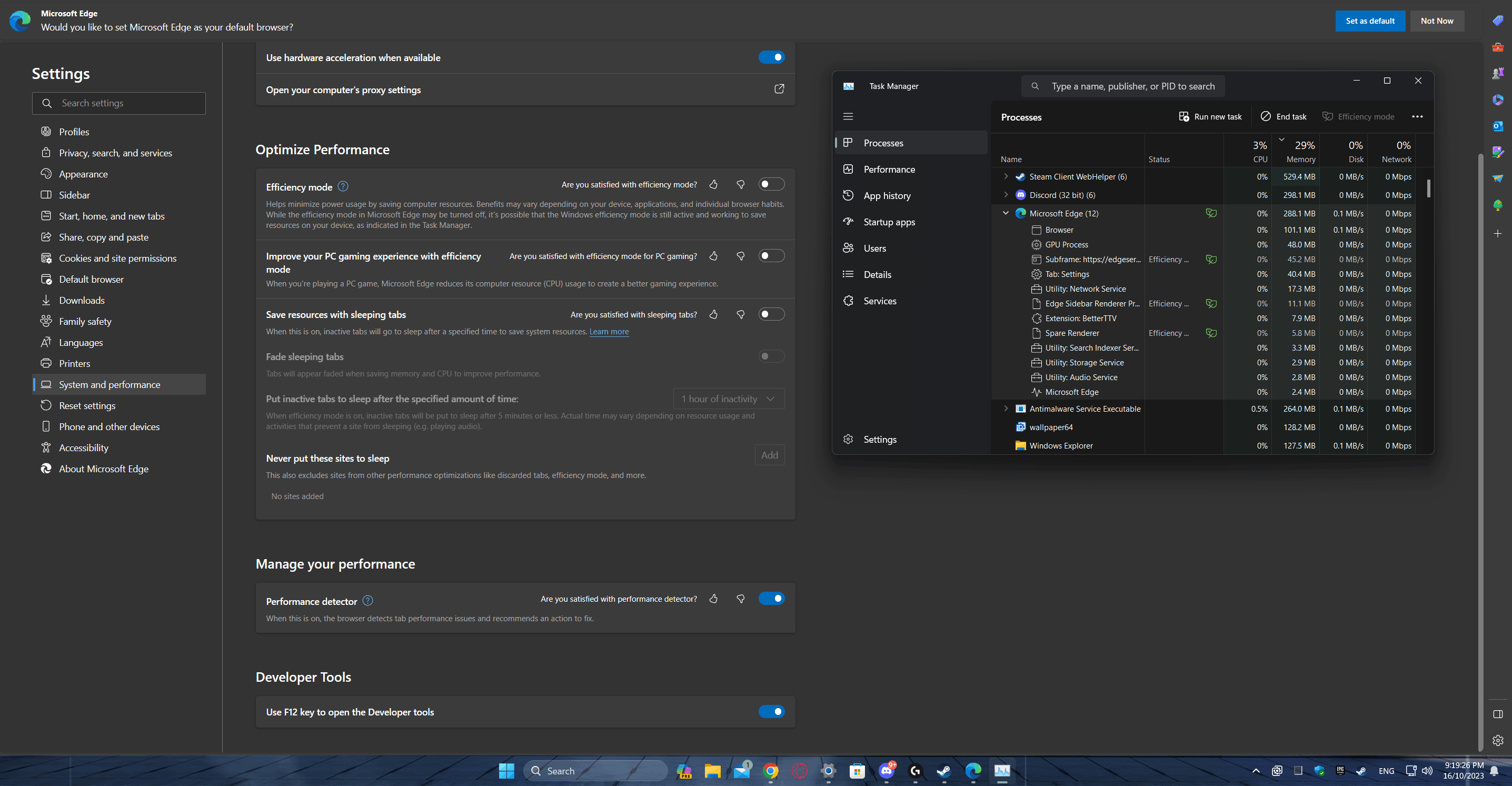Click thumbs up for performance detector feedback

point(713,599)
